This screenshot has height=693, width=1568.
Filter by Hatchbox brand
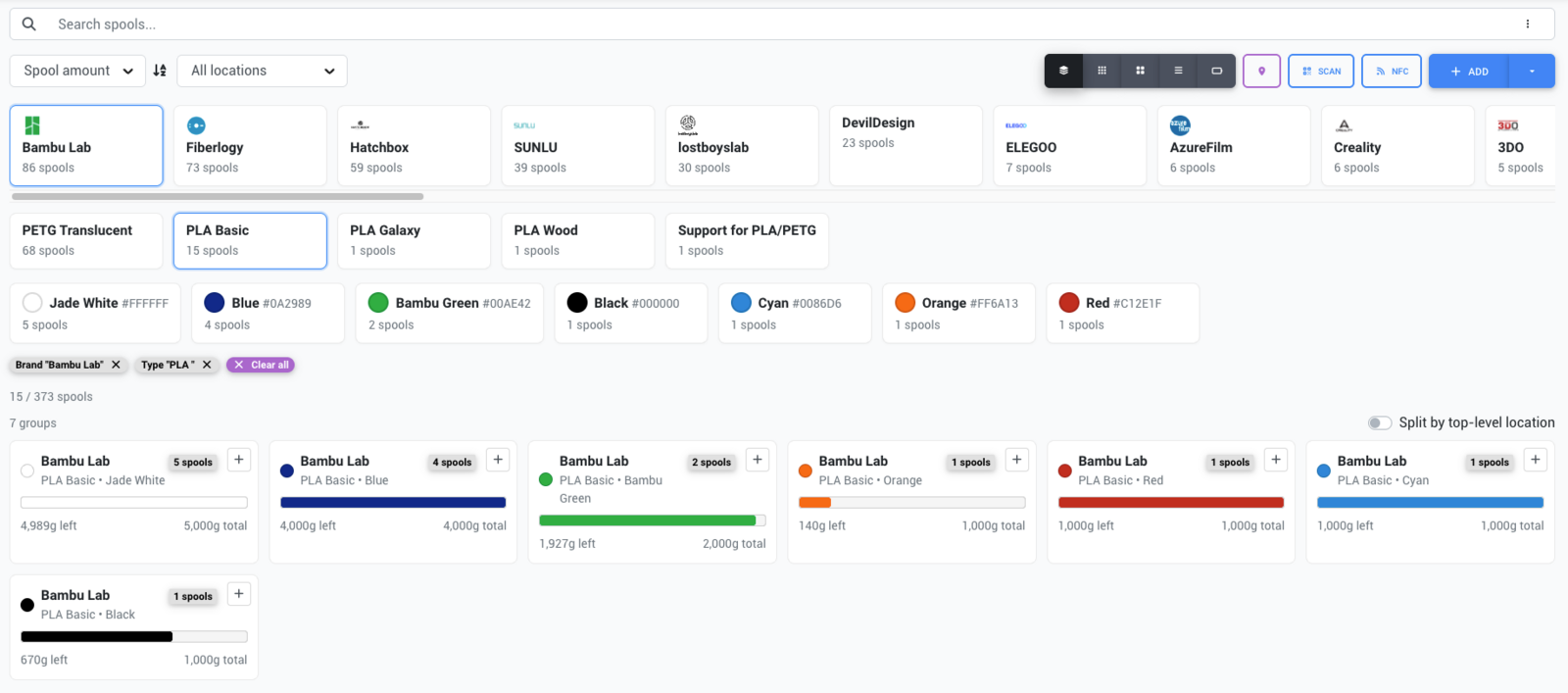[414, 146]
